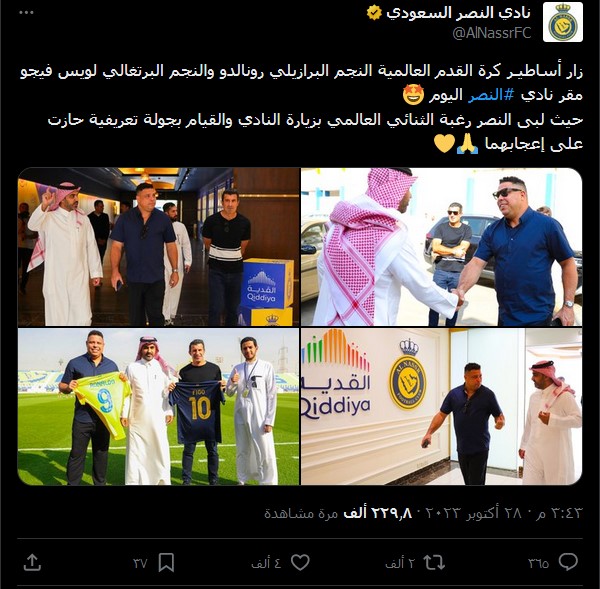The height and width of the screenshot is (589, 600).
Task: Click the reply speech bubble icon
Action: pos(568,562)
